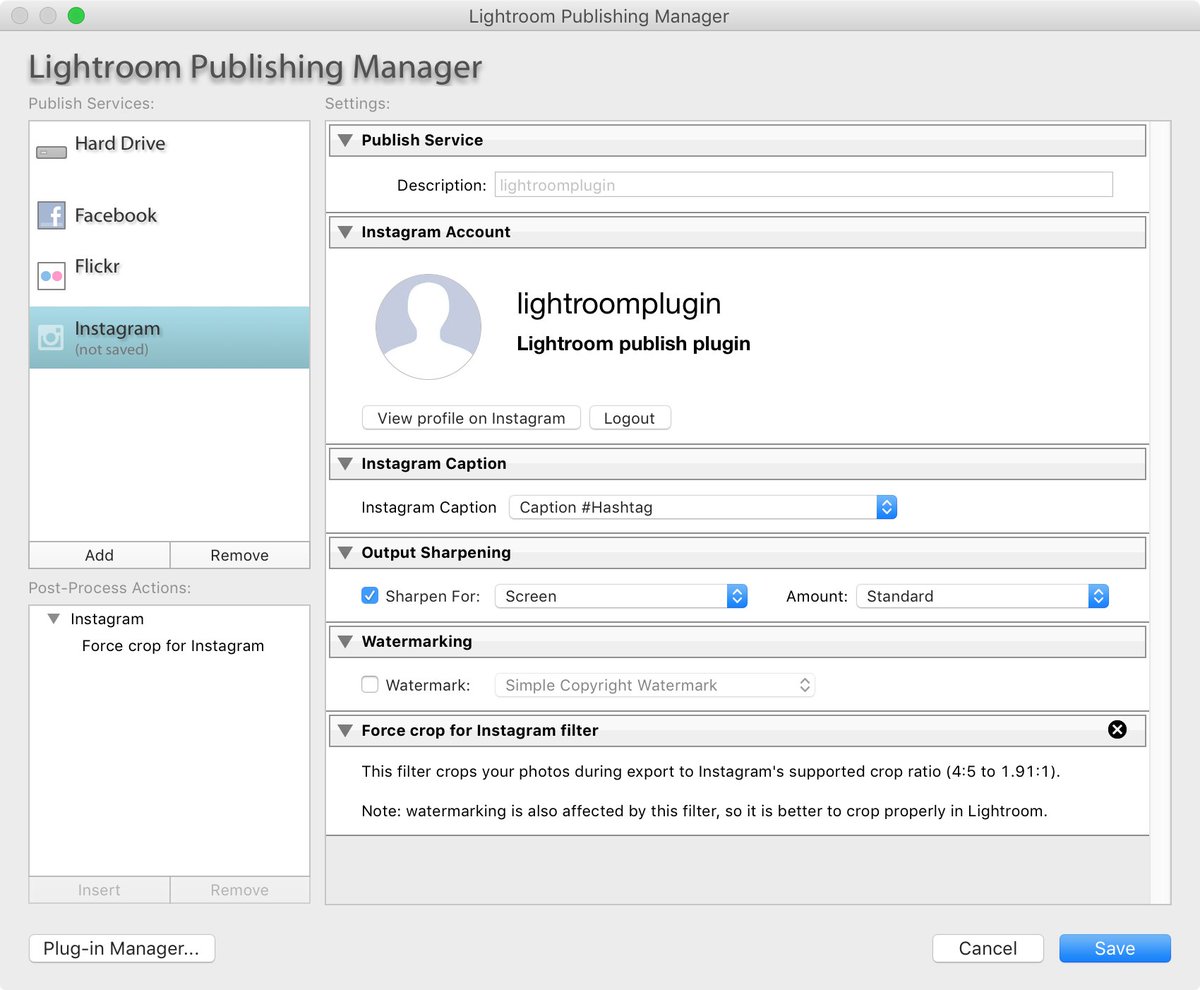Screen dimensions: 1200x990
Task: Collapse the Watermarking section
Action: [345, 642]
